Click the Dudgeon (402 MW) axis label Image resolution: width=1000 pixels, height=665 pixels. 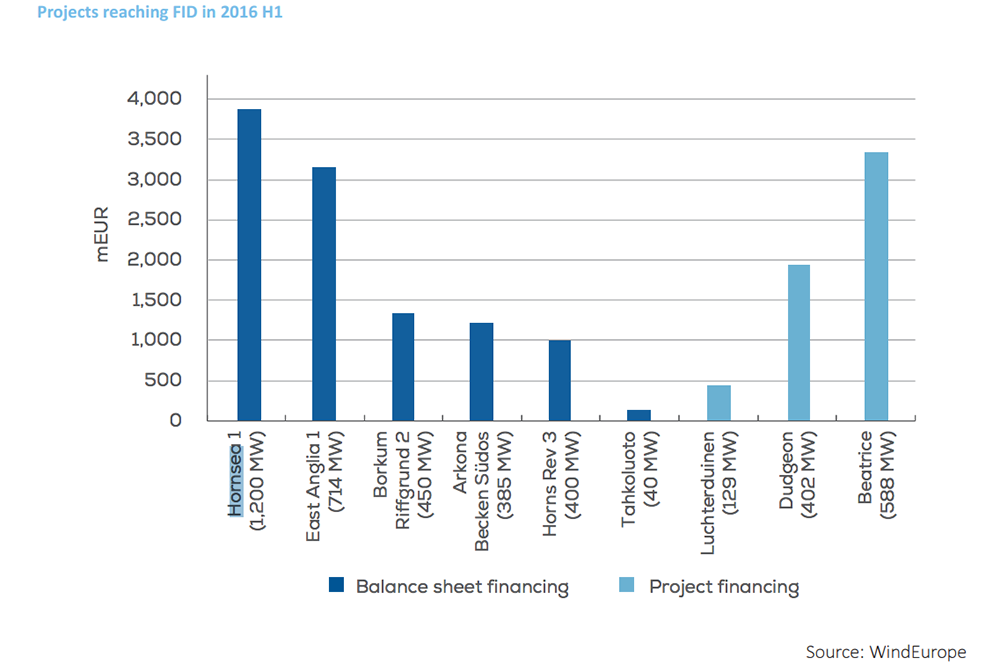point(797,474)
